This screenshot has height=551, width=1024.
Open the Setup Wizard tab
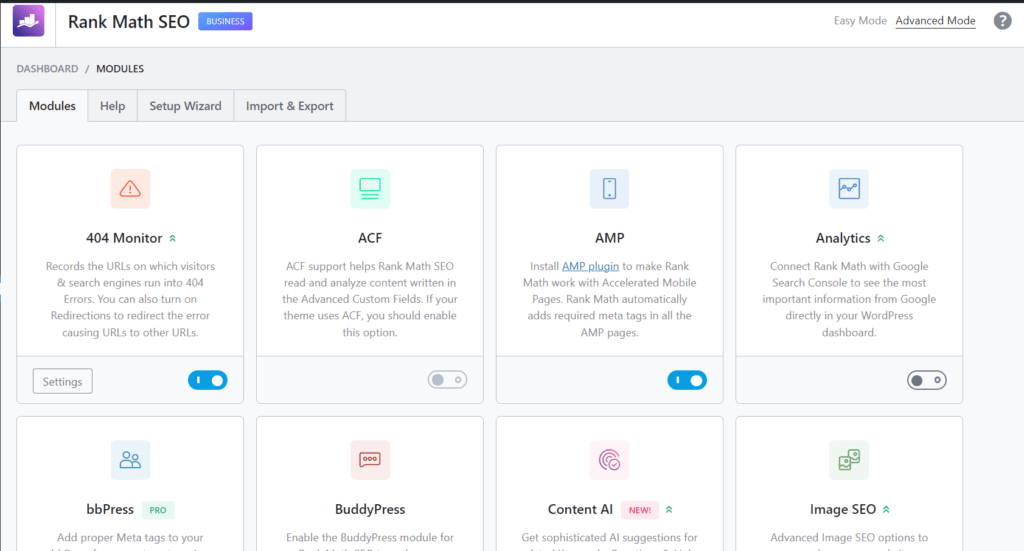185,106
